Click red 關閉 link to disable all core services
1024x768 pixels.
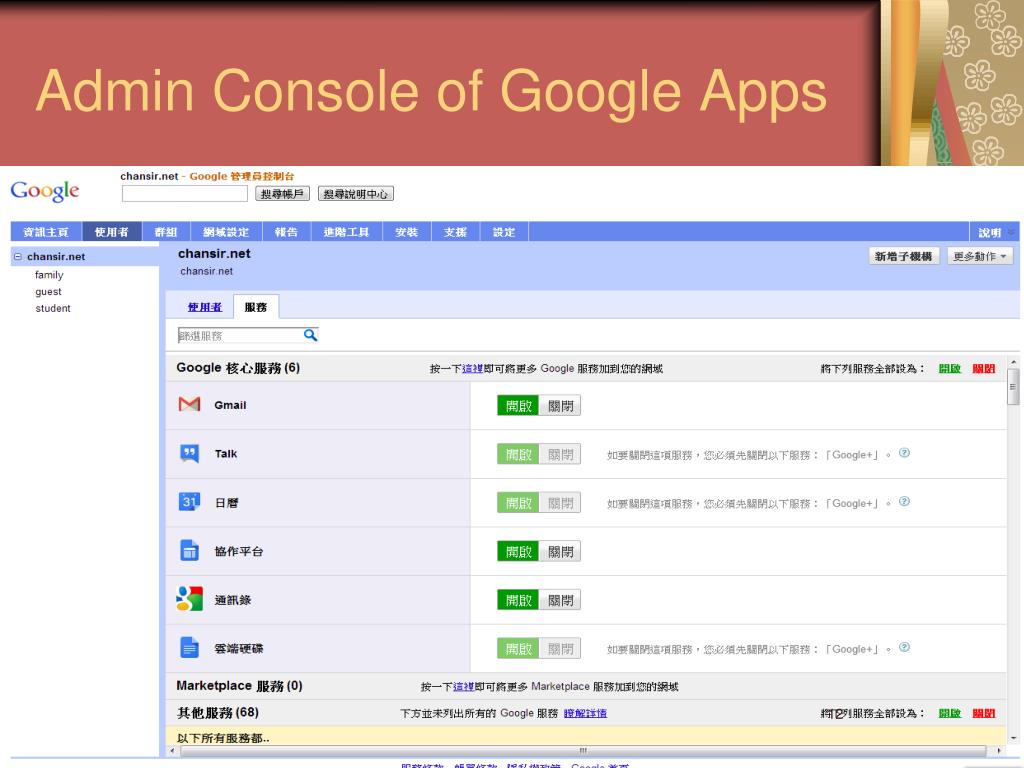point(984,368)
